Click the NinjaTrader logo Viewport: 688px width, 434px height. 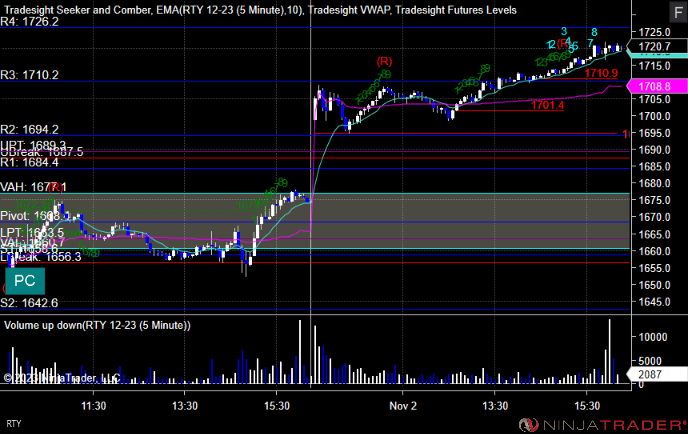[602, 425]
